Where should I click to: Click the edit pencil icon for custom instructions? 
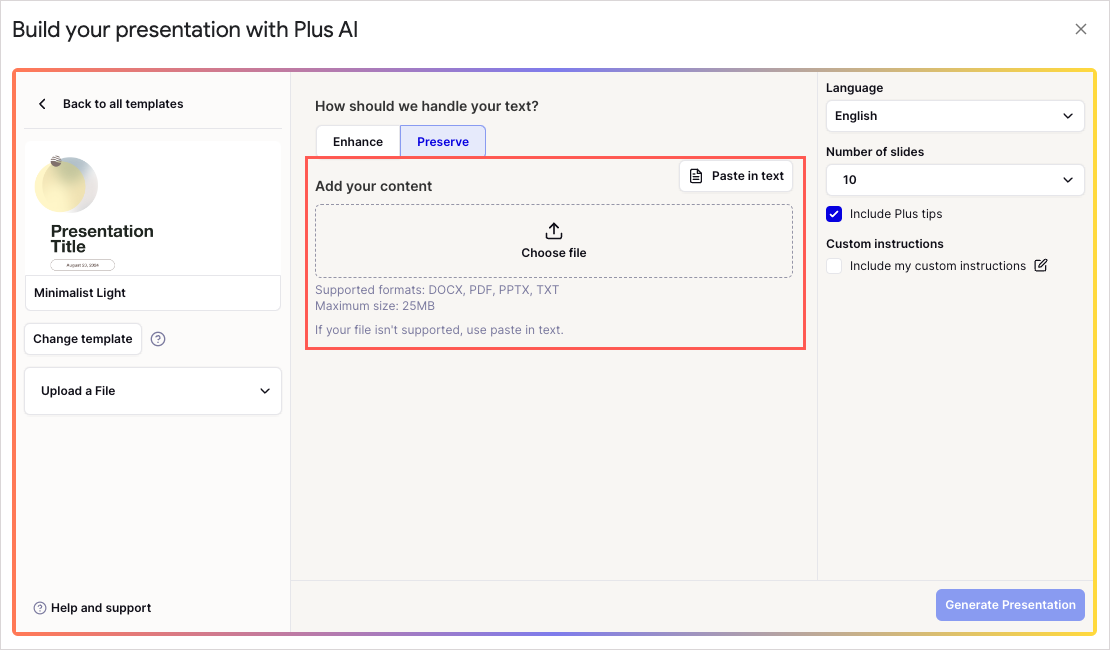coord(1041,266)
